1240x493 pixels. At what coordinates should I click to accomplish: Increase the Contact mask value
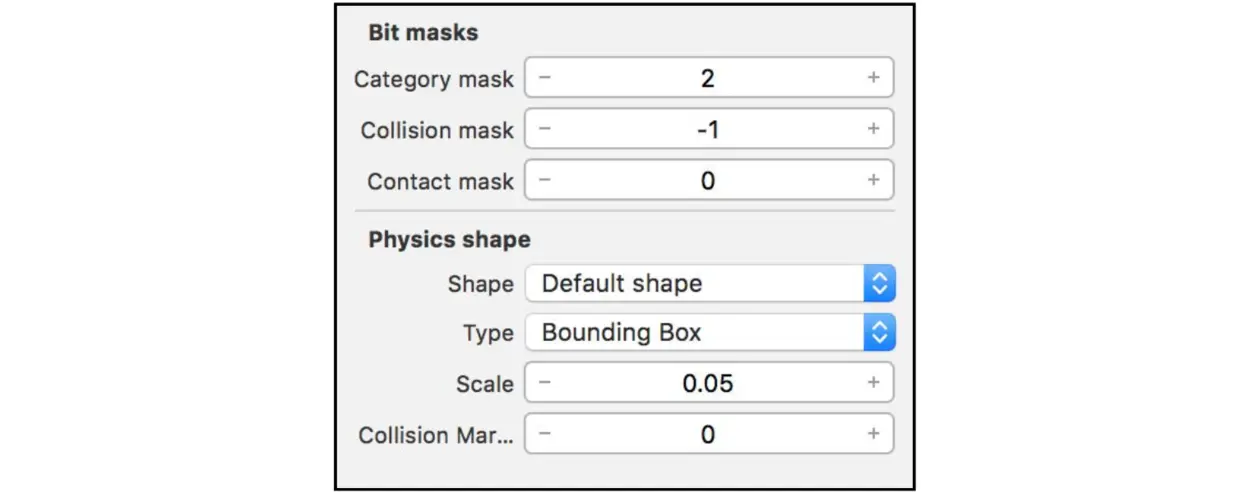click(873, 180)
